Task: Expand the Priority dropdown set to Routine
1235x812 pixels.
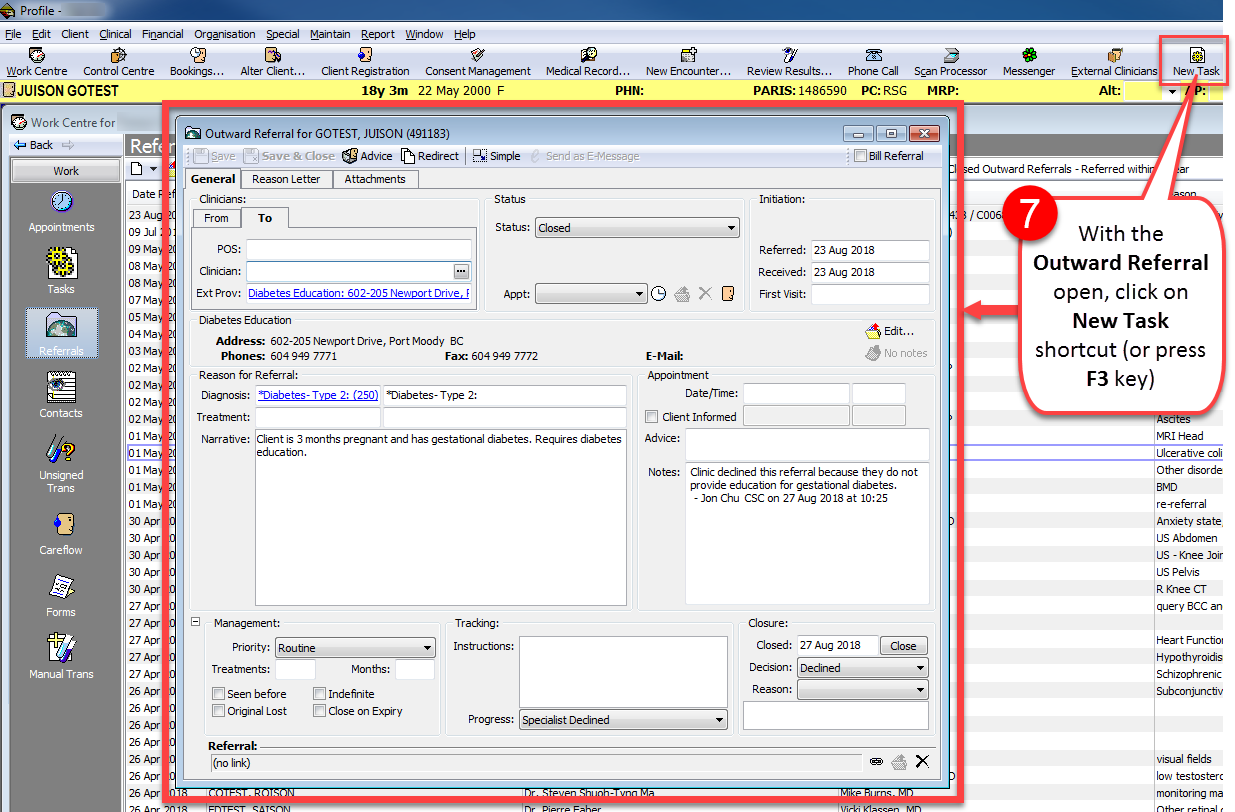Action: coord(355,648)
